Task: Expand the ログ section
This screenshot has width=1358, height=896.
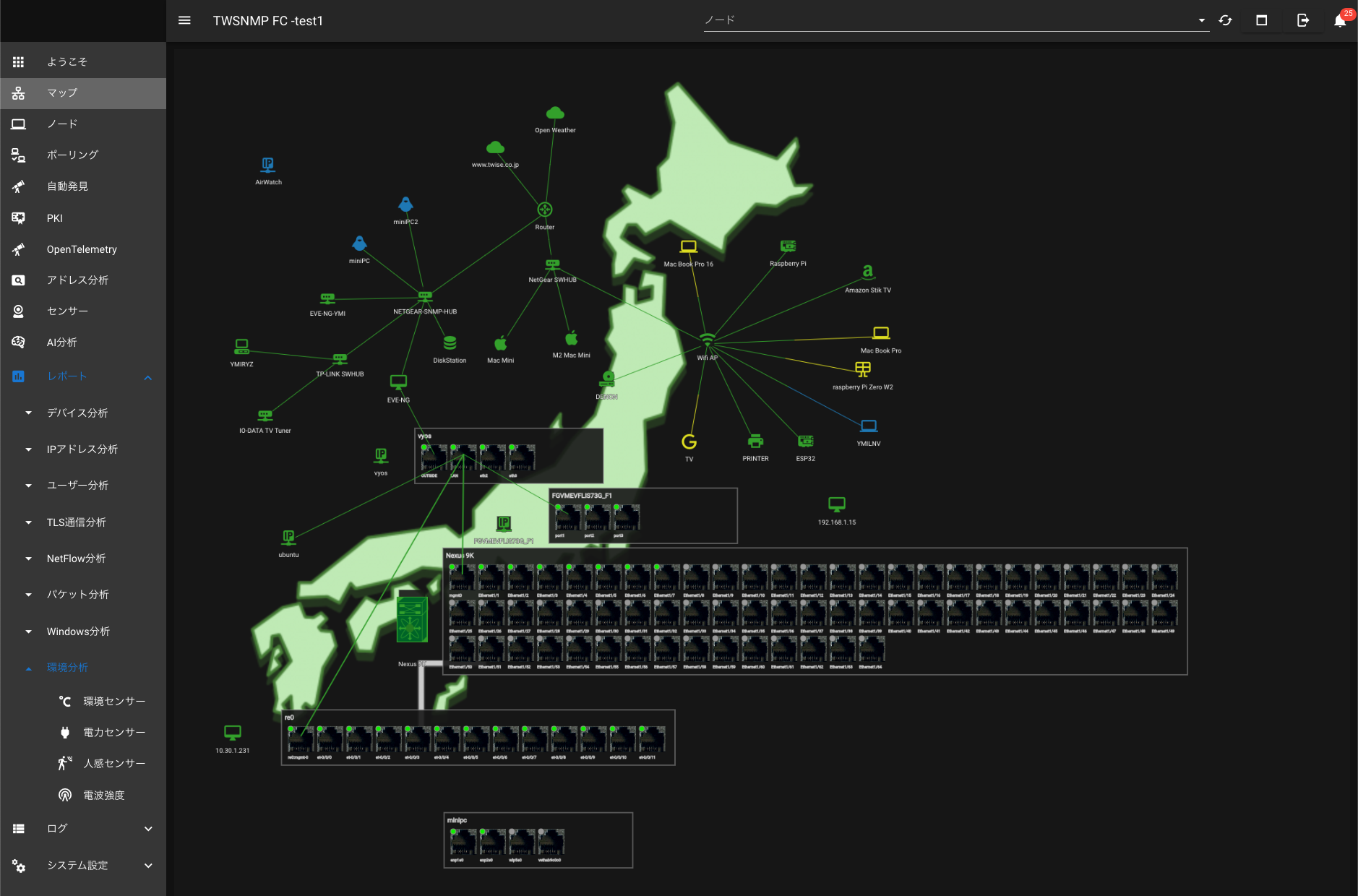Action: coord(83,829)
